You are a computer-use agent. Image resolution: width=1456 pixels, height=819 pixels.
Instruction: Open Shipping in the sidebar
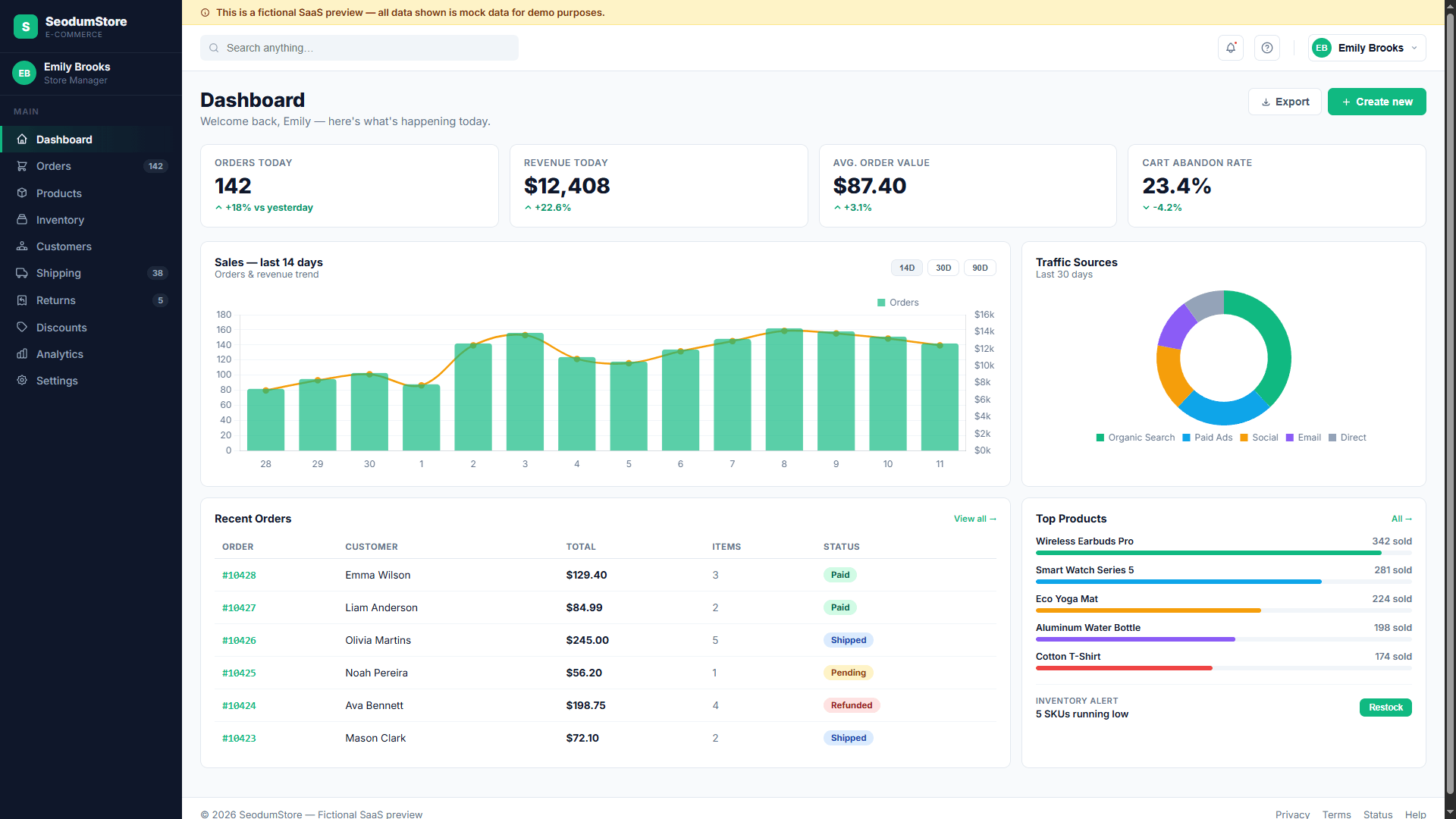pyautogui.click(x=91, y=273)
